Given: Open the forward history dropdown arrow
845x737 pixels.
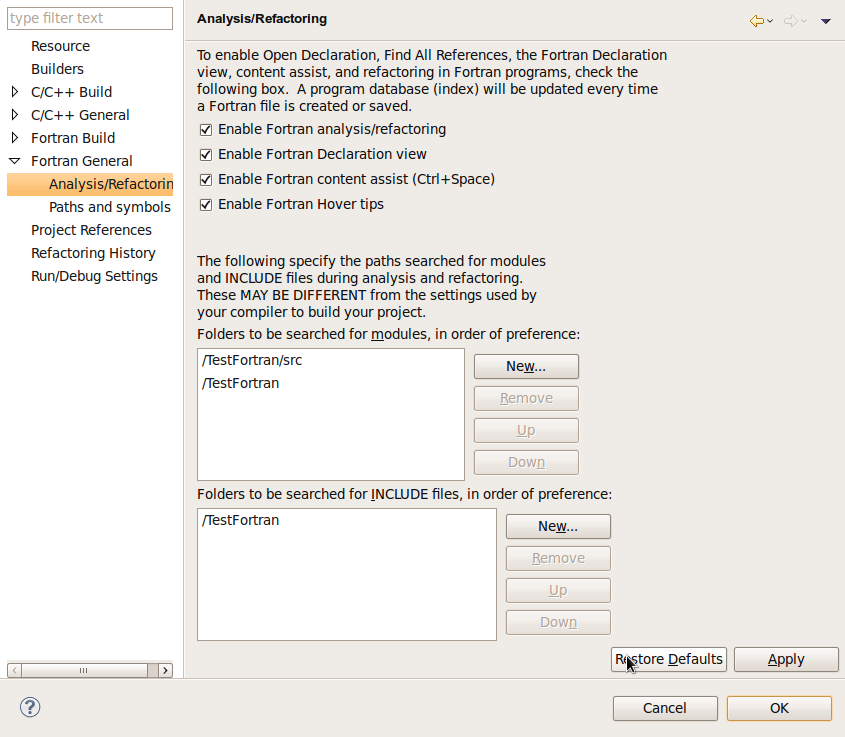Looking at the screenshot, I should 804,21.
